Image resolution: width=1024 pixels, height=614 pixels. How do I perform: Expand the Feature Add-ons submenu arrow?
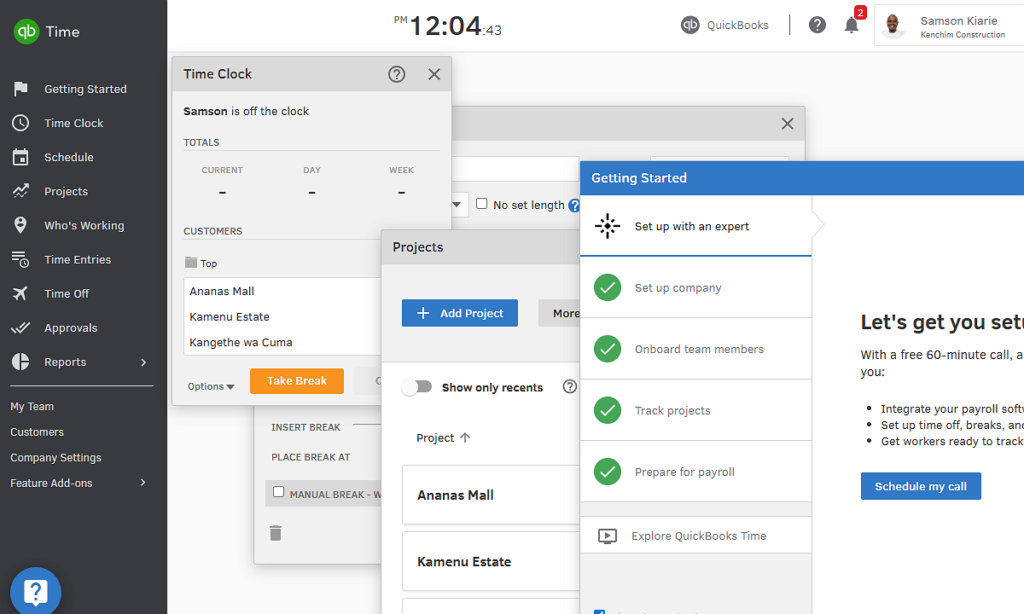[x=143, y=483]
